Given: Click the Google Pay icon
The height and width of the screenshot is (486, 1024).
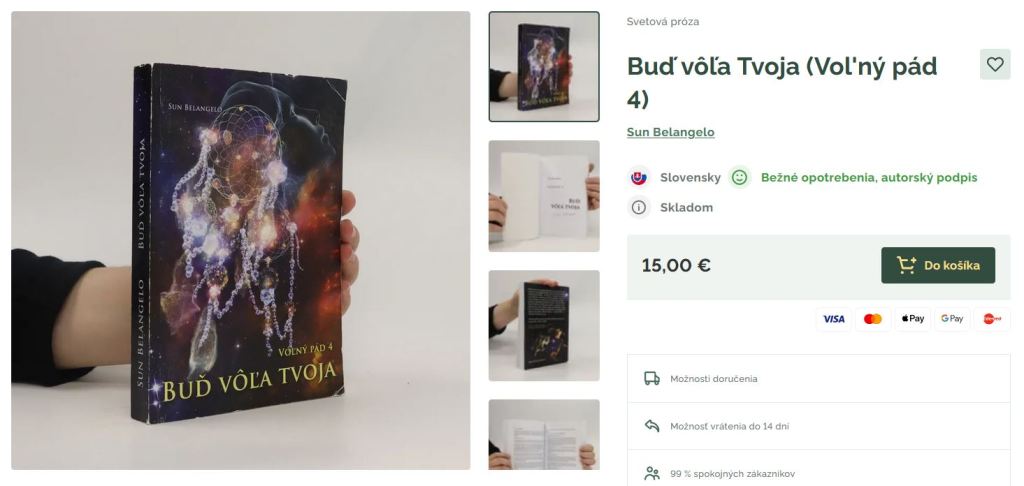Looking at the screenshot, I should (x=952, y=319).
